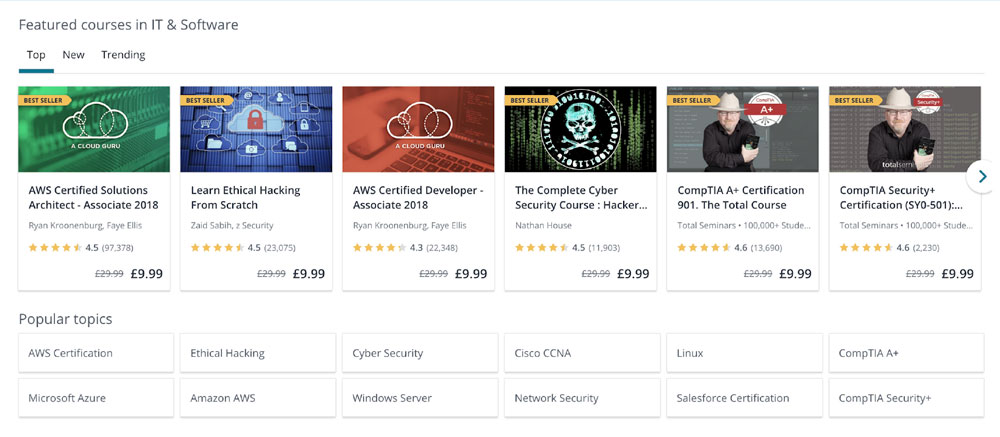Select the Microsoft Azure topic
Image resolution: width=1000 pixels, height=437 pixels.
96,398
